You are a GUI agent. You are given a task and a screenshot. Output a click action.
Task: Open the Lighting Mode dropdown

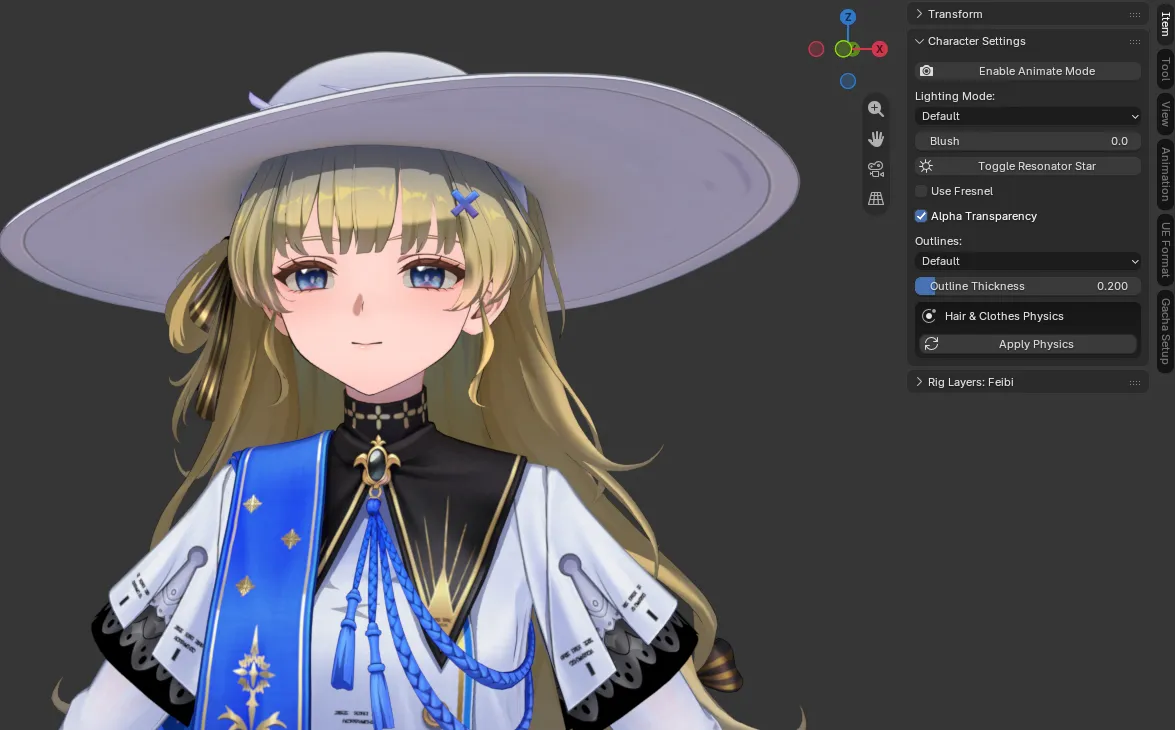[x=1027, y=116]
